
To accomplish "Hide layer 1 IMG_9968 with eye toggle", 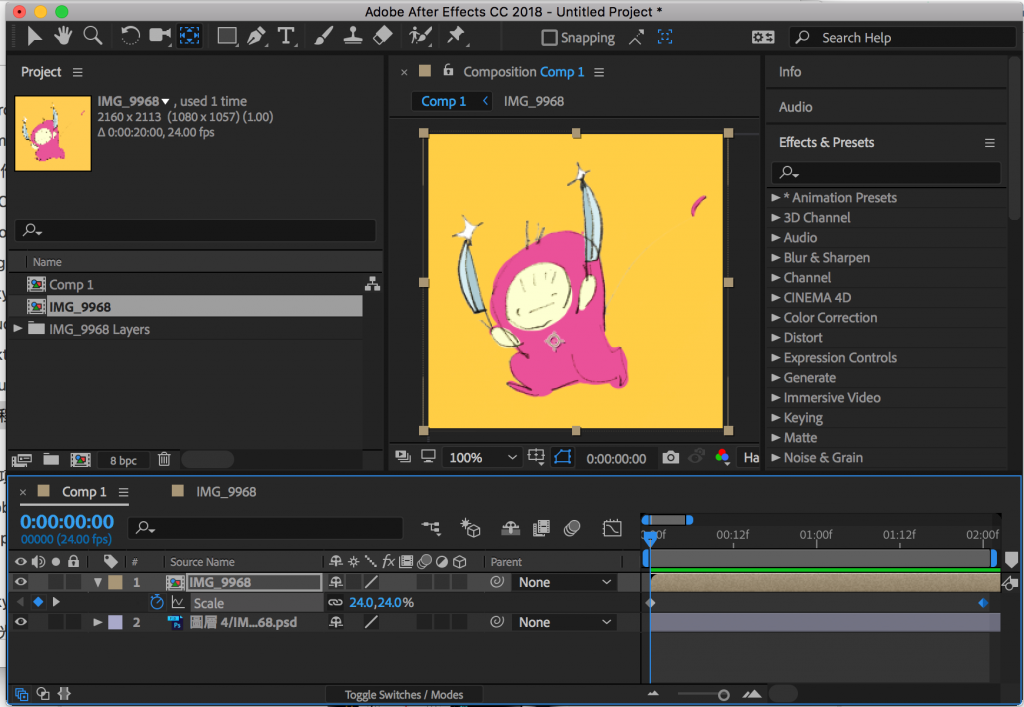I will coord(20,582).
